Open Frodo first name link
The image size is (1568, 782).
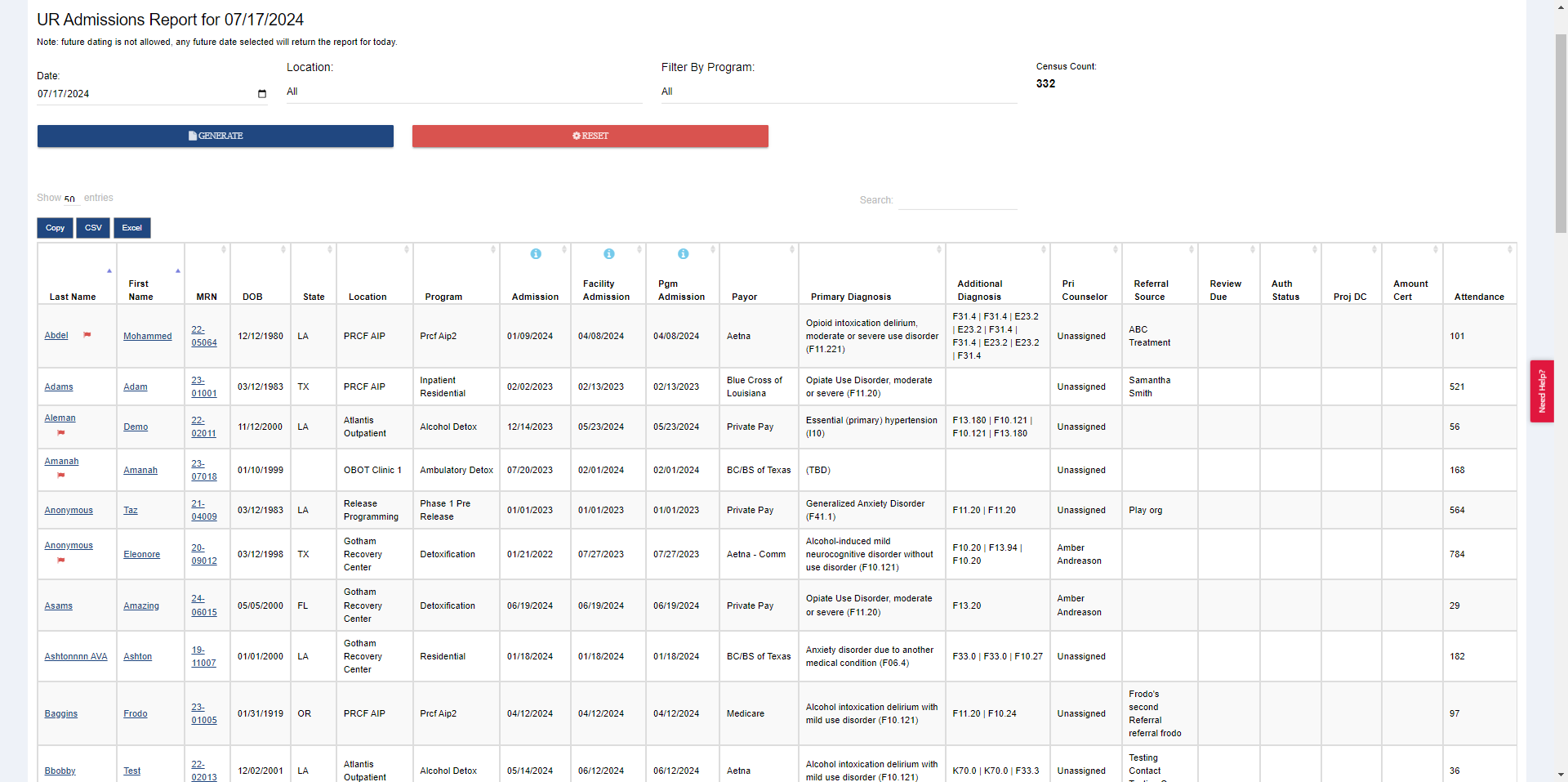point(136,713)
